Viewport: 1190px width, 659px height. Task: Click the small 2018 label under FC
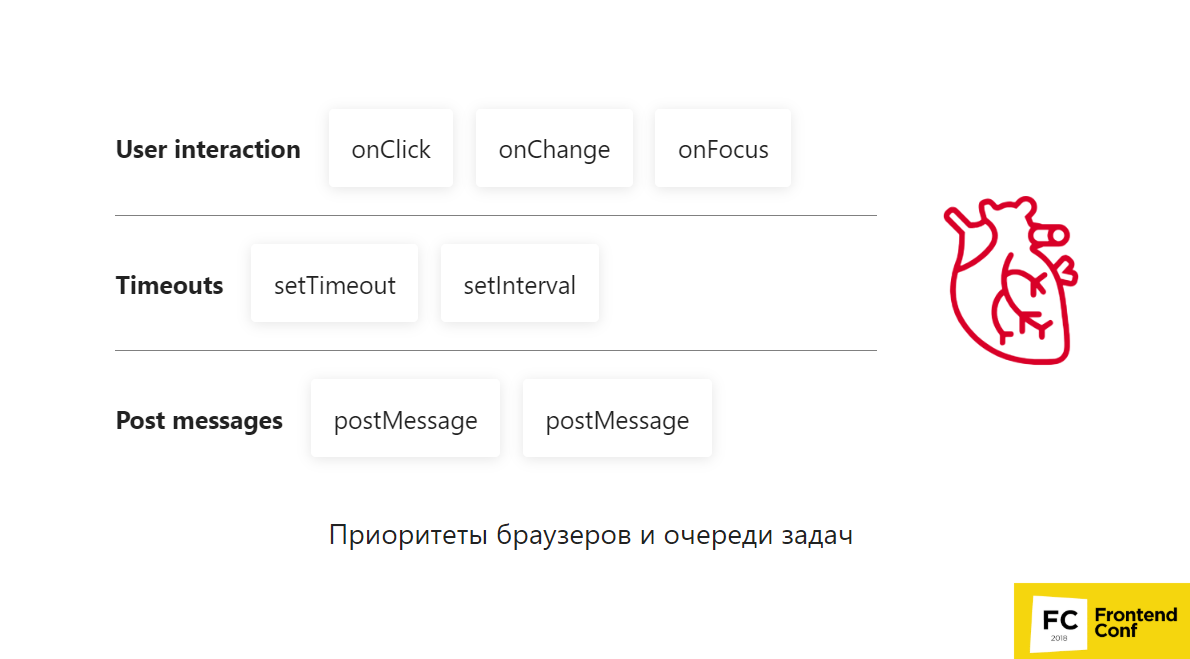click(1059, 637)
